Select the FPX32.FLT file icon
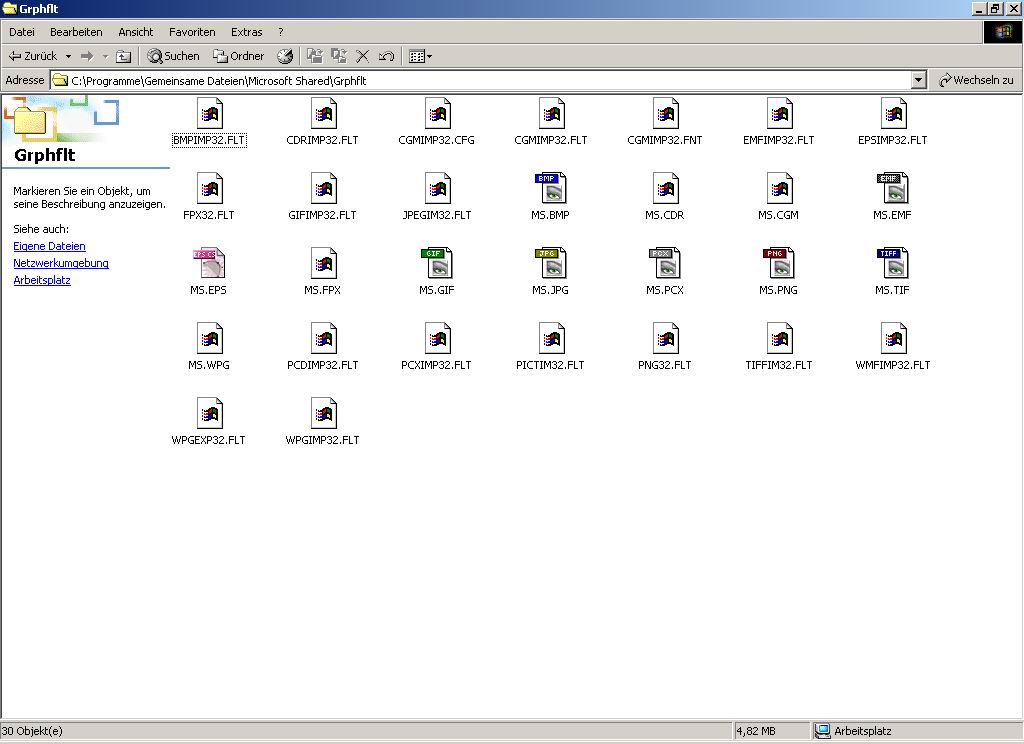The image size is (1024, 744). [210, 189]
